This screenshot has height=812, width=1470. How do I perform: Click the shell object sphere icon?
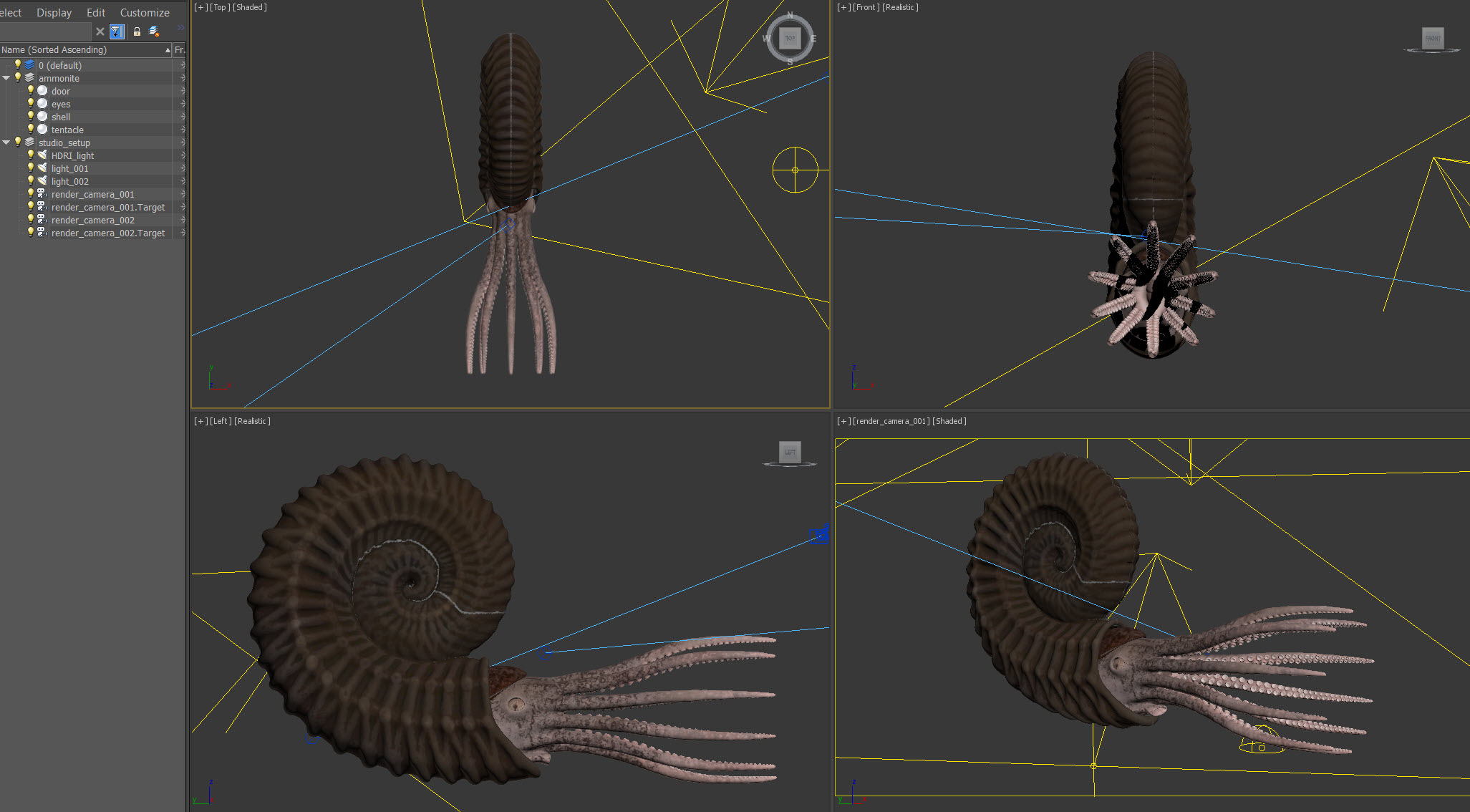click(x=43, y=116)
